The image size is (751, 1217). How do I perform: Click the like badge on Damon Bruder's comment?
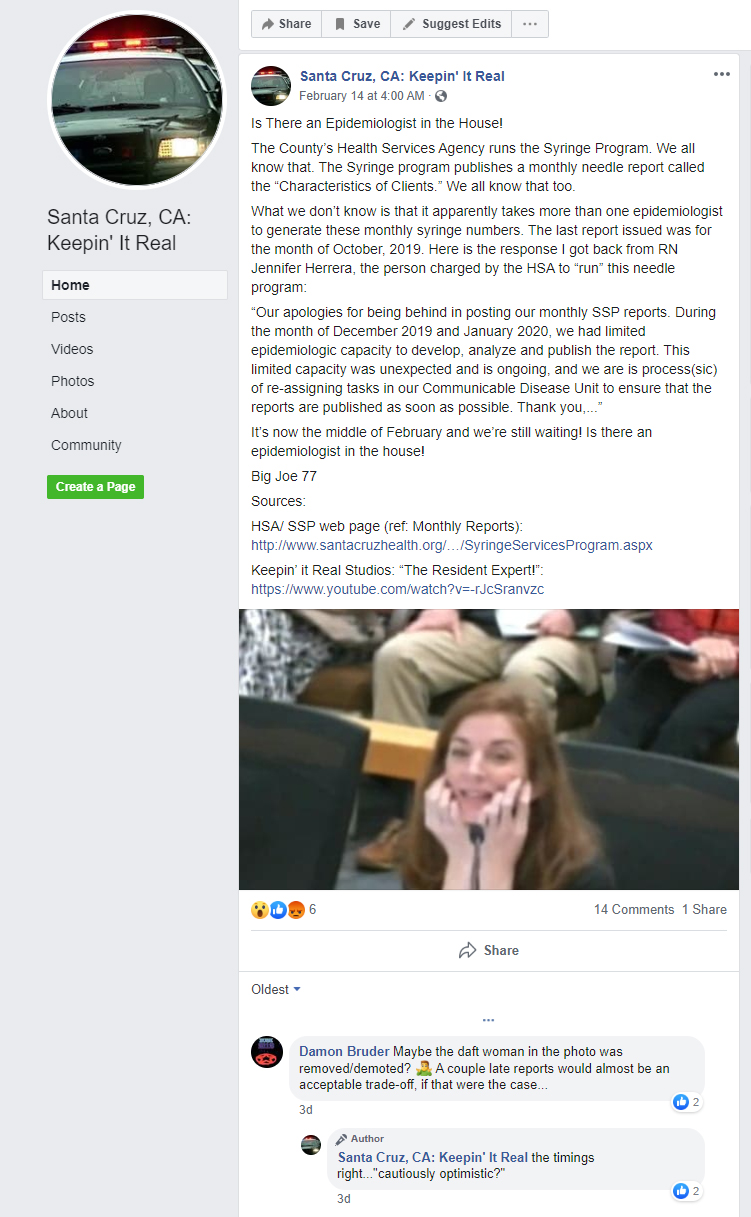click(688, 1102)
